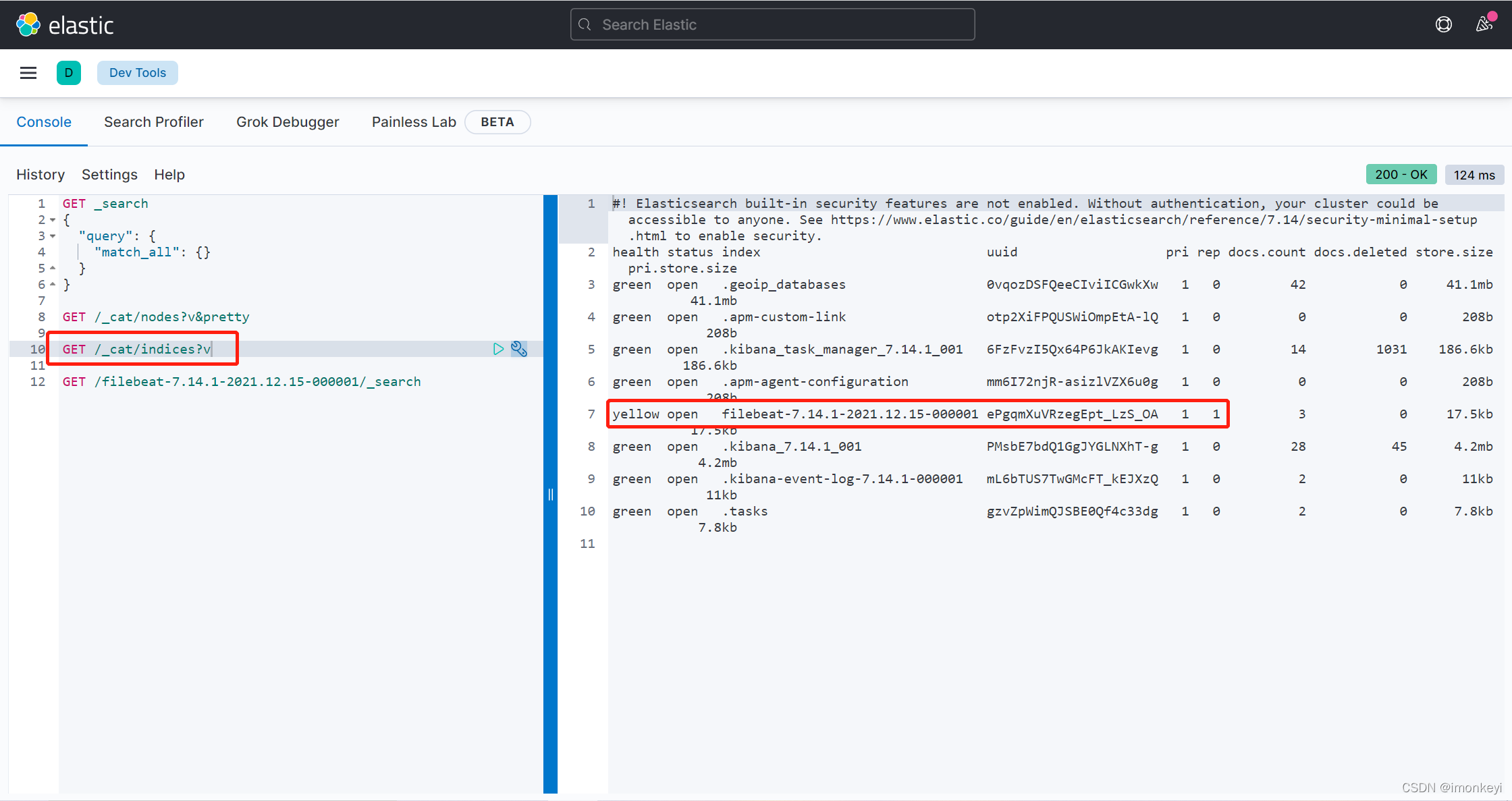Open console Help
1512x801 pixels.
coord(169,175)
